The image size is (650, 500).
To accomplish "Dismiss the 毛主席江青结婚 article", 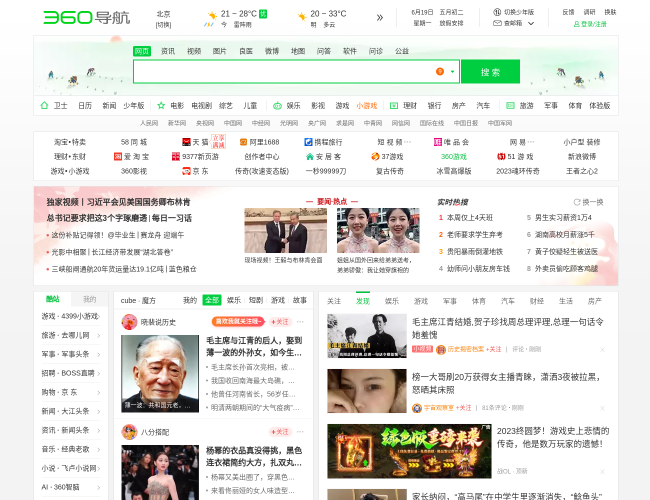I will (602, 350).
